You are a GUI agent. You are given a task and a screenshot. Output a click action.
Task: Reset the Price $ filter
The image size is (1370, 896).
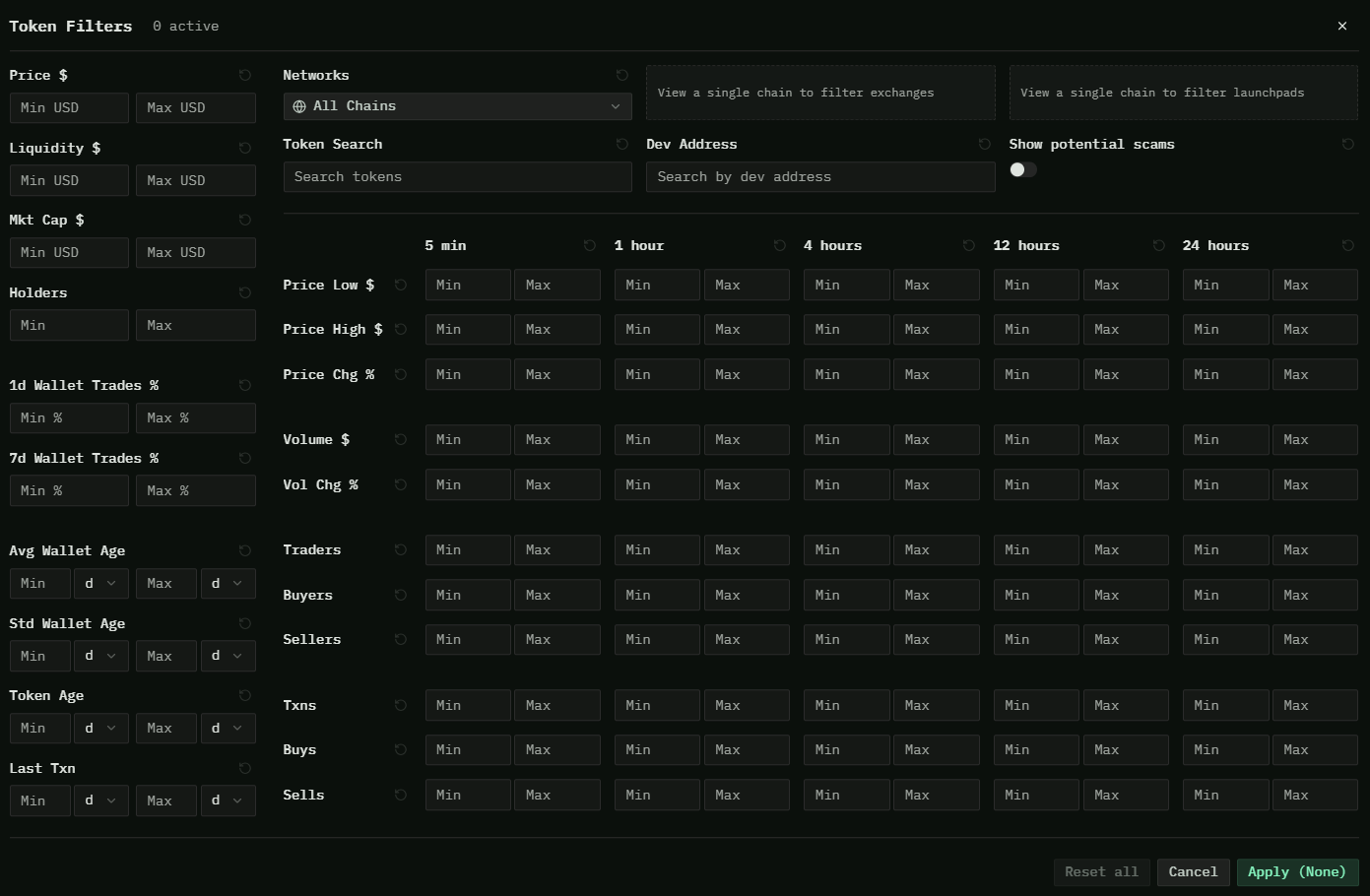click(244, 76)
